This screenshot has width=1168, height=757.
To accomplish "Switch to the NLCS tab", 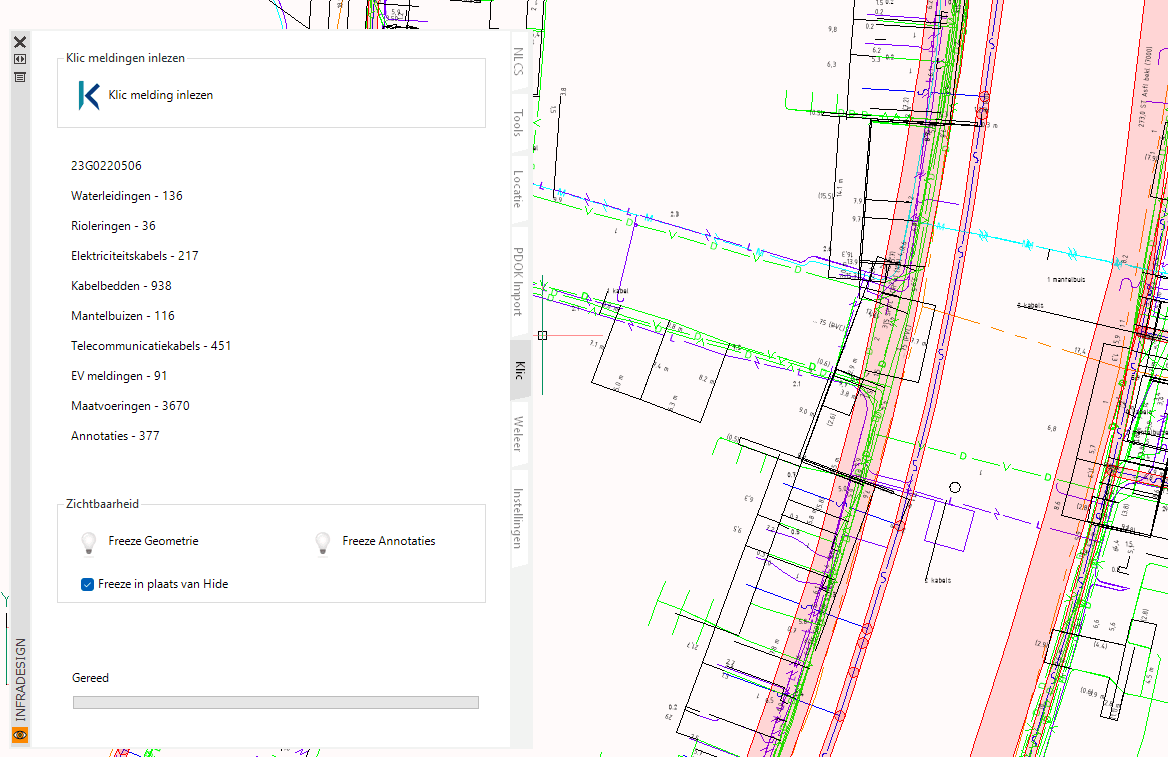I will pos(518,62).
